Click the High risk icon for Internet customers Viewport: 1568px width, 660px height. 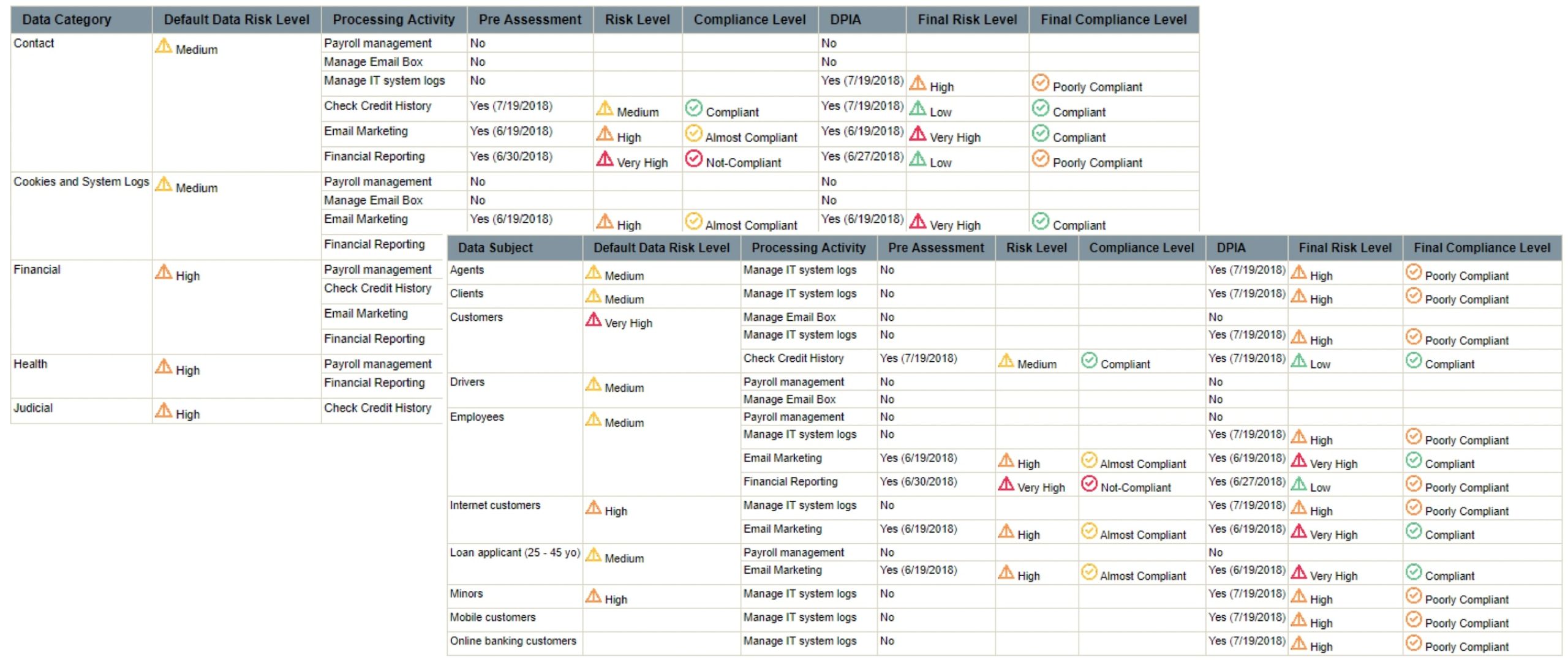click(593, 508)
